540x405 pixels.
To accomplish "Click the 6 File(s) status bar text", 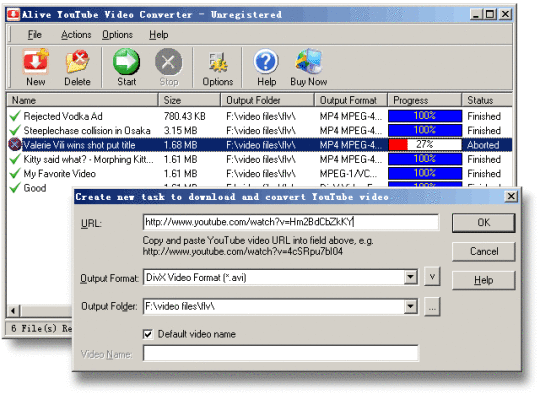I will point(41,328).
